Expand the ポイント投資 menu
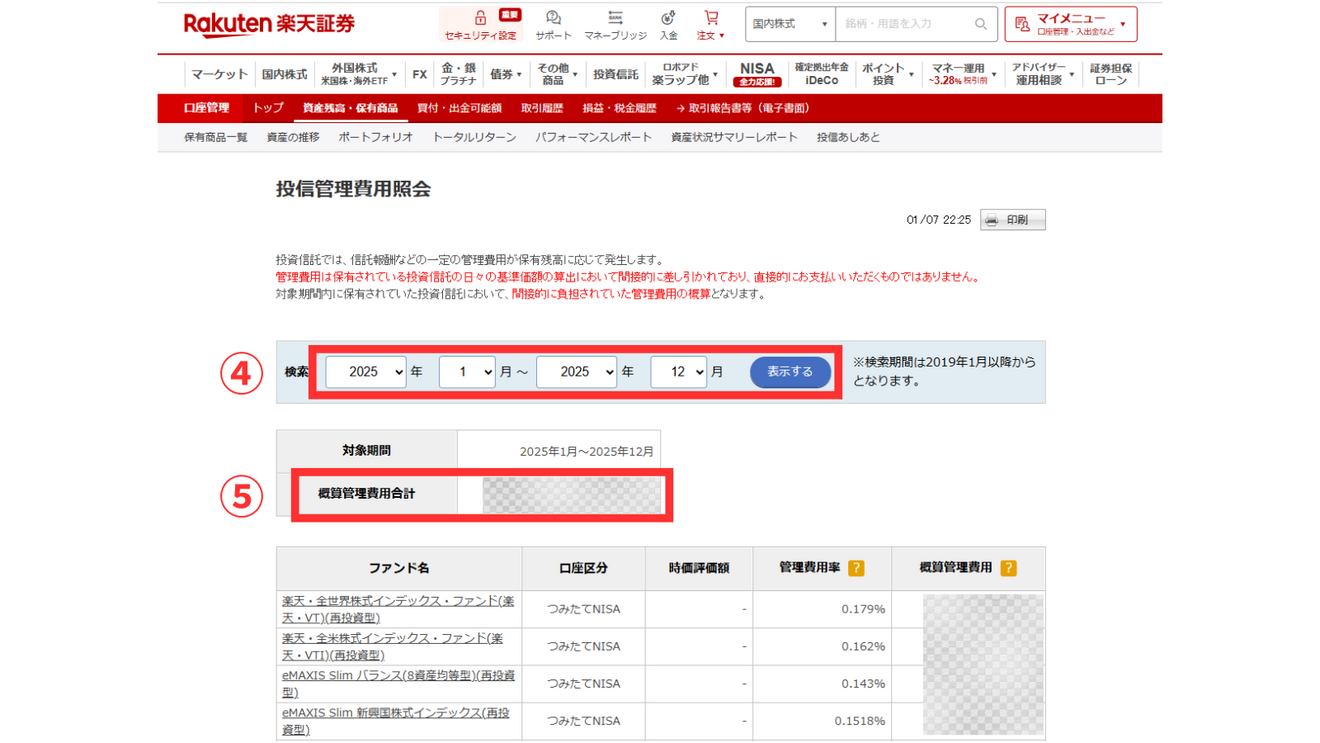1320x743 pixels. (x=888, y=75)
